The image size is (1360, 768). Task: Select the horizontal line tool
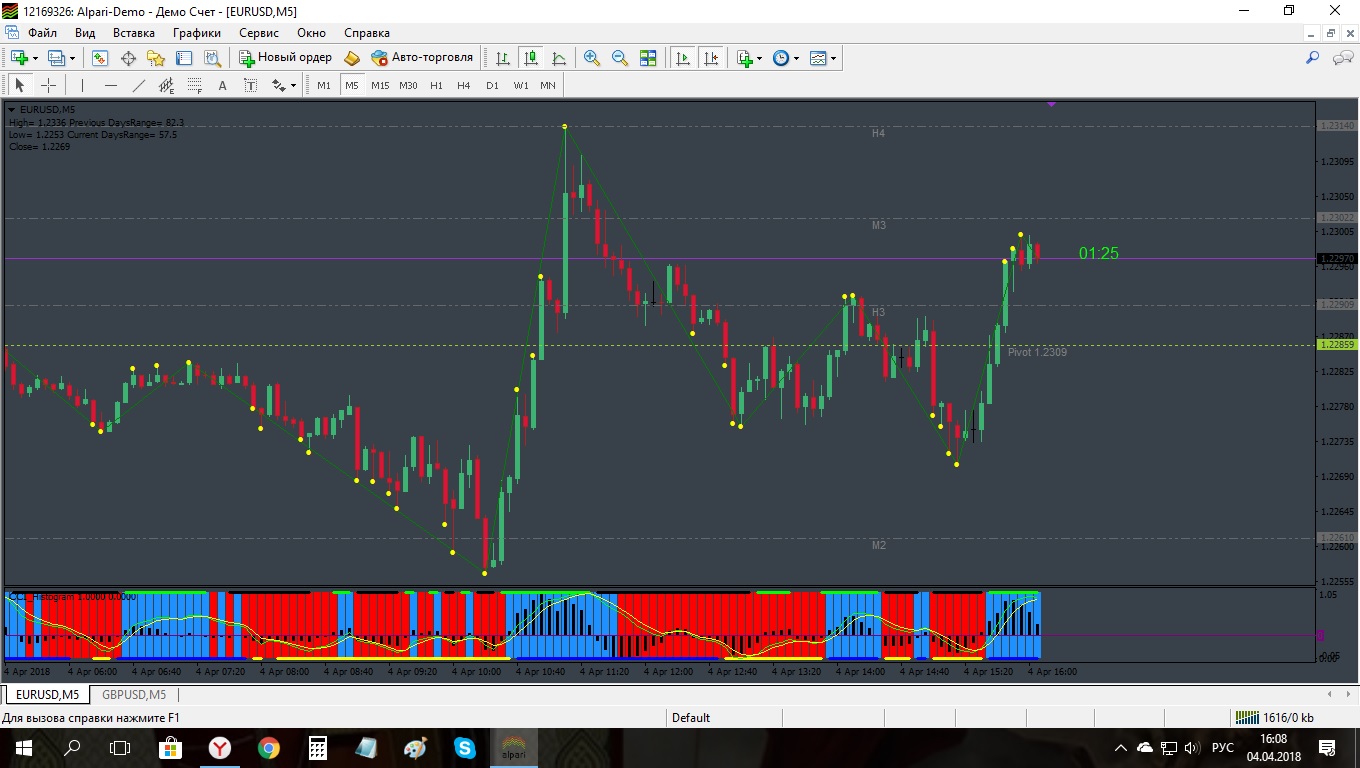[x=111, y=85]
